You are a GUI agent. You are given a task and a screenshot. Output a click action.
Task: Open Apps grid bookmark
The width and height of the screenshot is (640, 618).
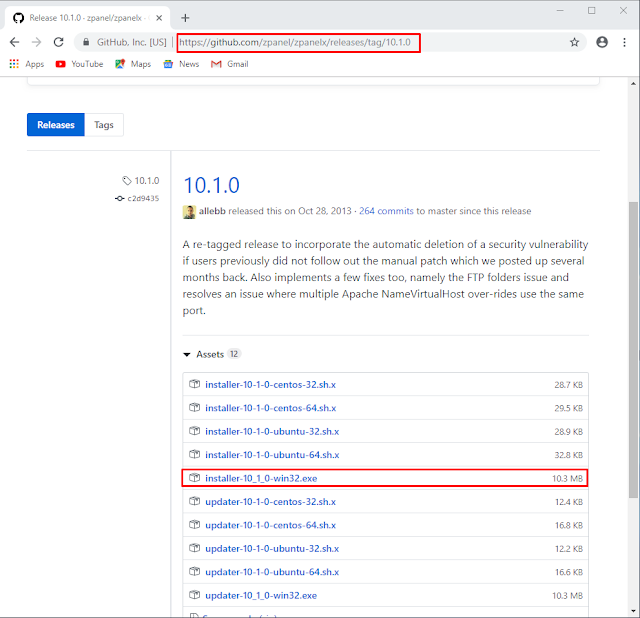pos(27,64)
